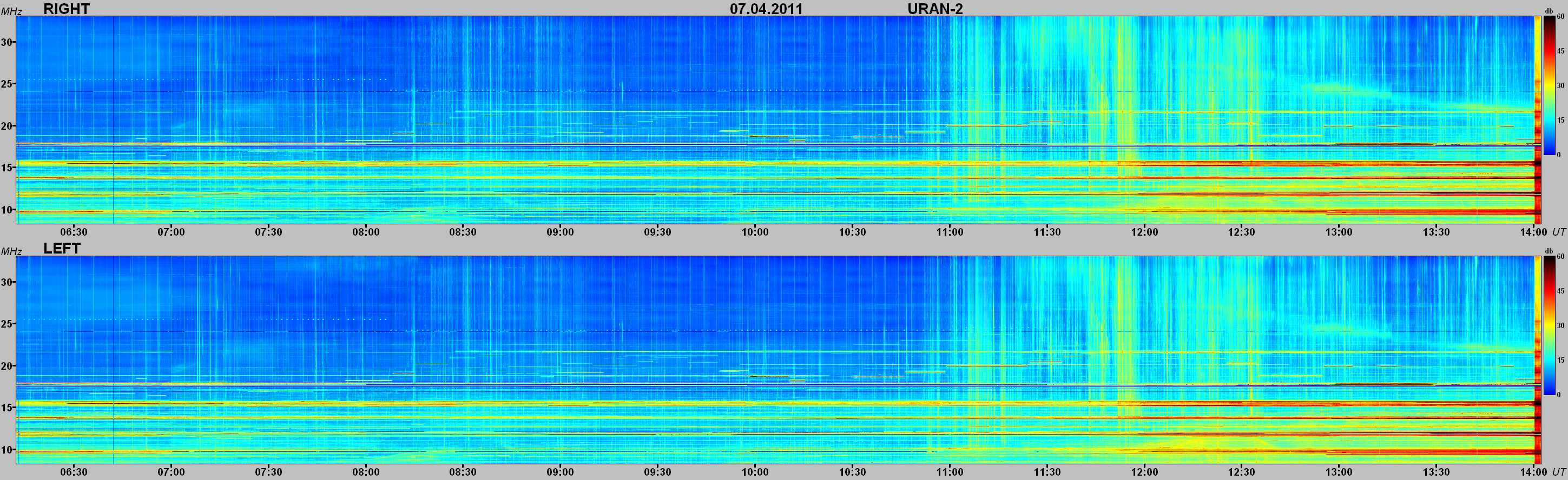Click the 13:00 tick on LEFT panel time axis
This screenshot has height=480, width=1568.
[1339, 471]
